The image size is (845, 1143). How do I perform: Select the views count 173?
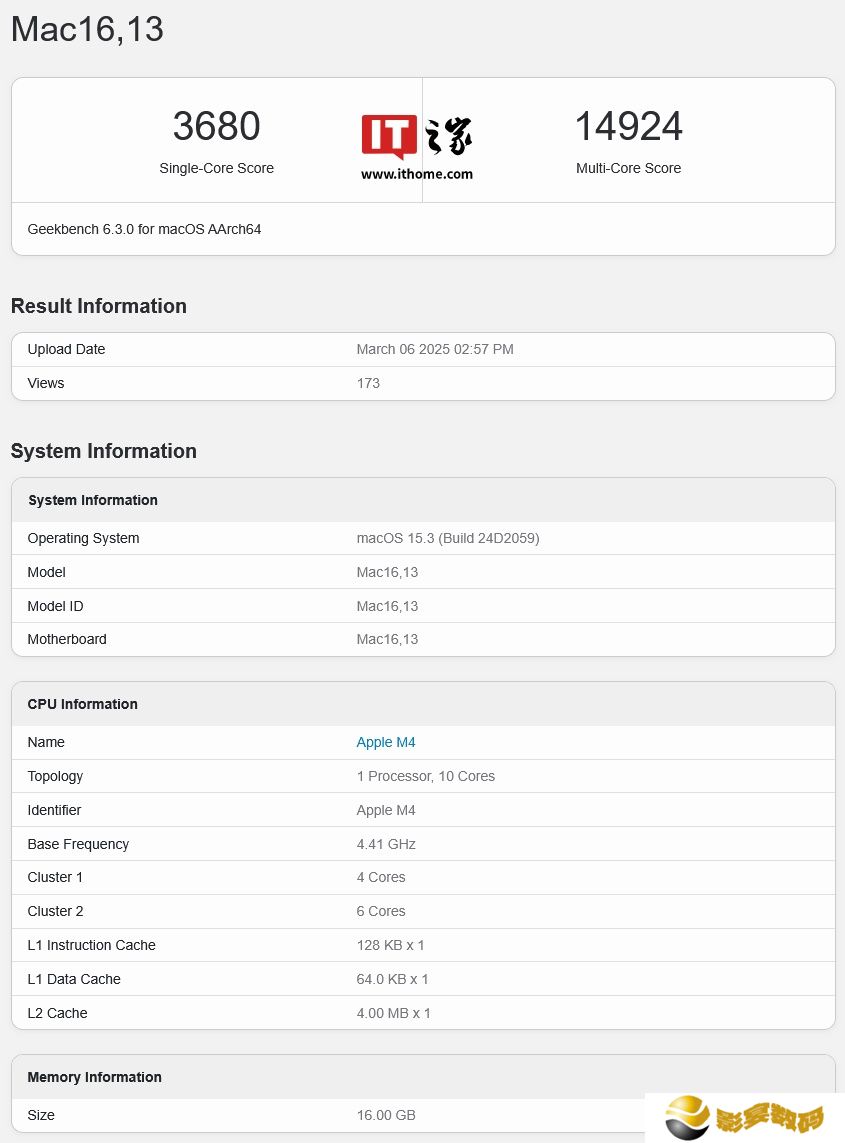368,383
